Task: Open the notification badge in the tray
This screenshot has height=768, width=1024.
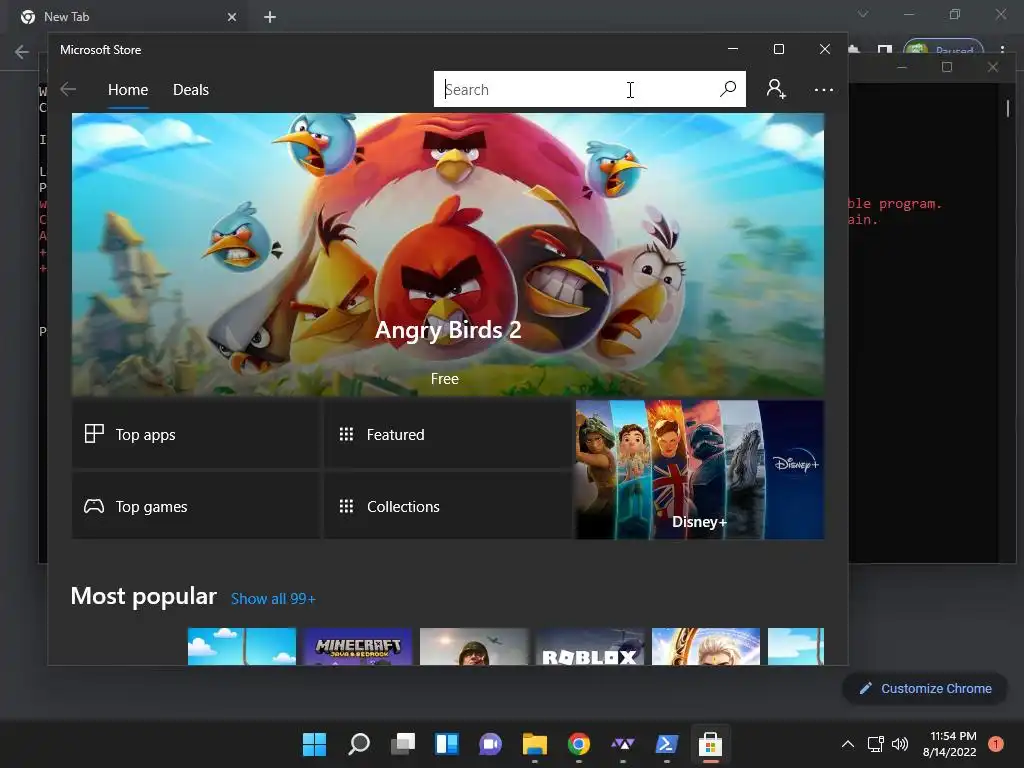Action: click(996, 744)
